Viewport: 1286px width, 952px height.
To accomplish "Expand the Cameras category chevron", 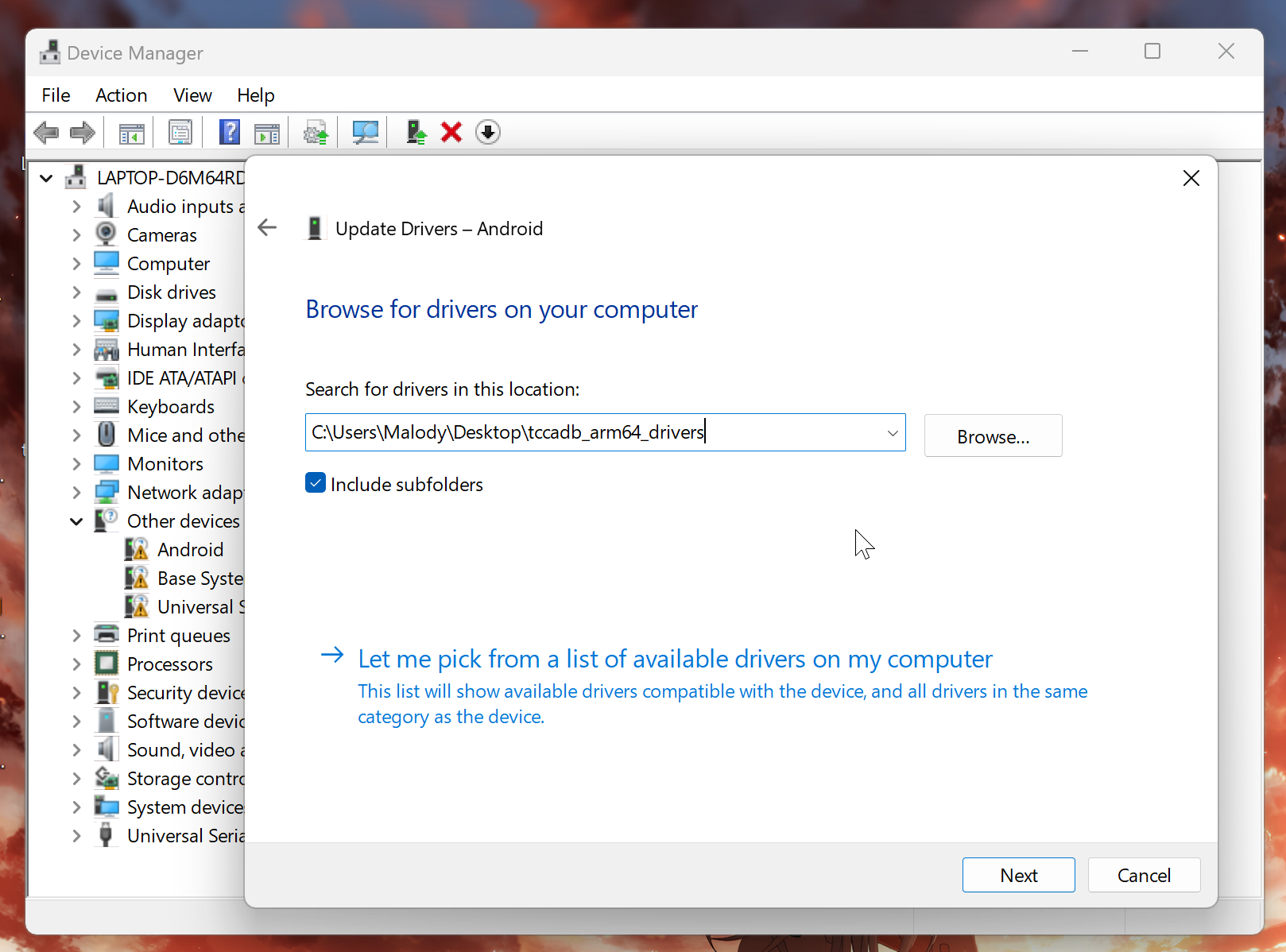I will (x=76, y=235).
